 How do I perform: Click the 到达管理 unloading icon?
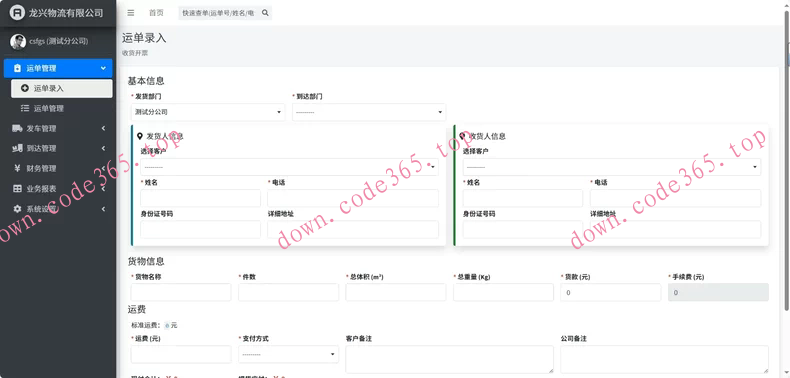tap(18, 149)
